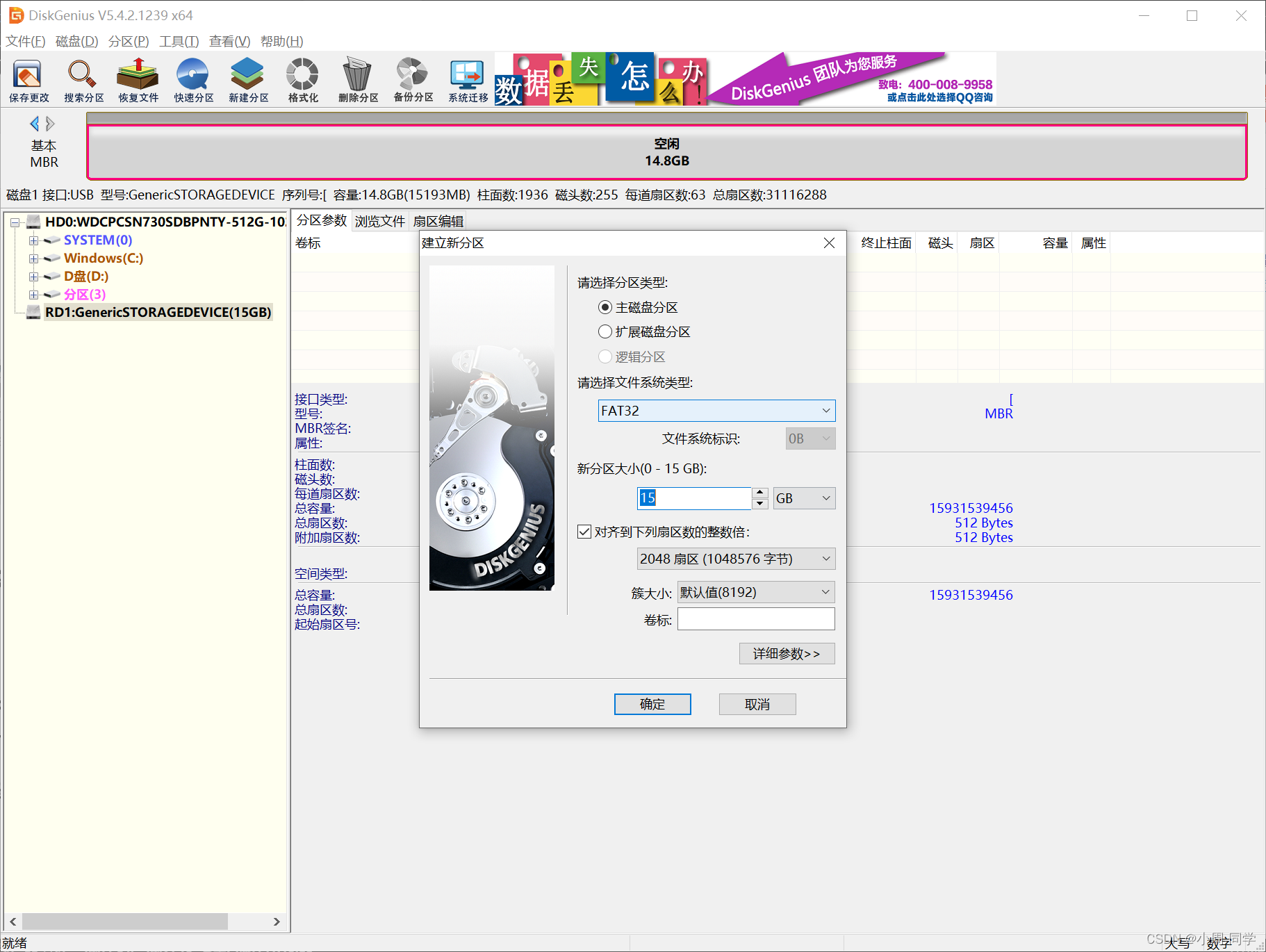This screenshot has width=1266, height=952.
Task: Click tree panel horizontal scrollbar thumb
Action: pos(125,921)
